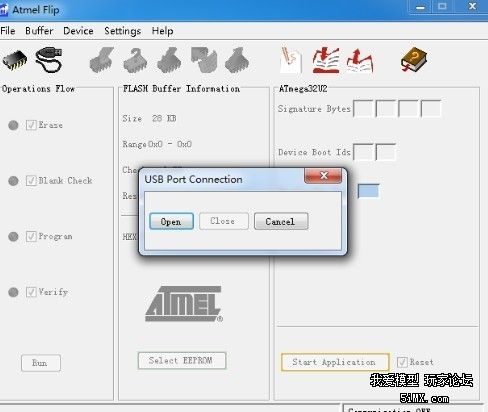Click Cancel in USB Port Connection dialog

(281, 221)
